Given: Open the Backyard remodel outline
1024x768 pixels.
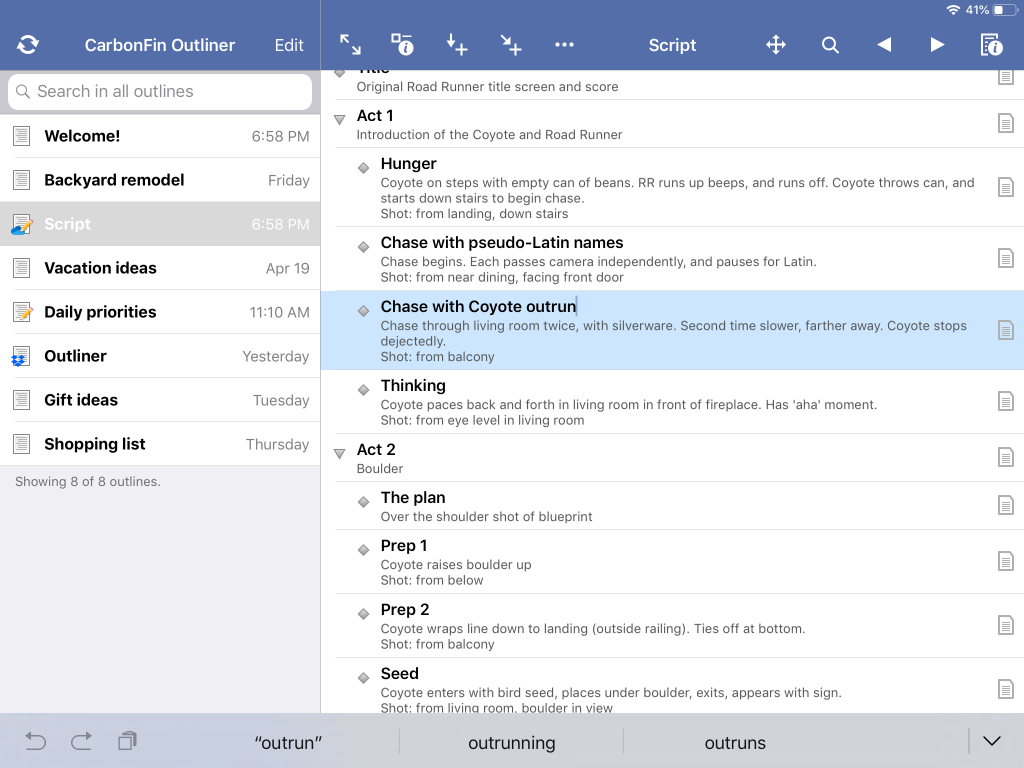Looking at the screenshot, I should click(160, 180).
